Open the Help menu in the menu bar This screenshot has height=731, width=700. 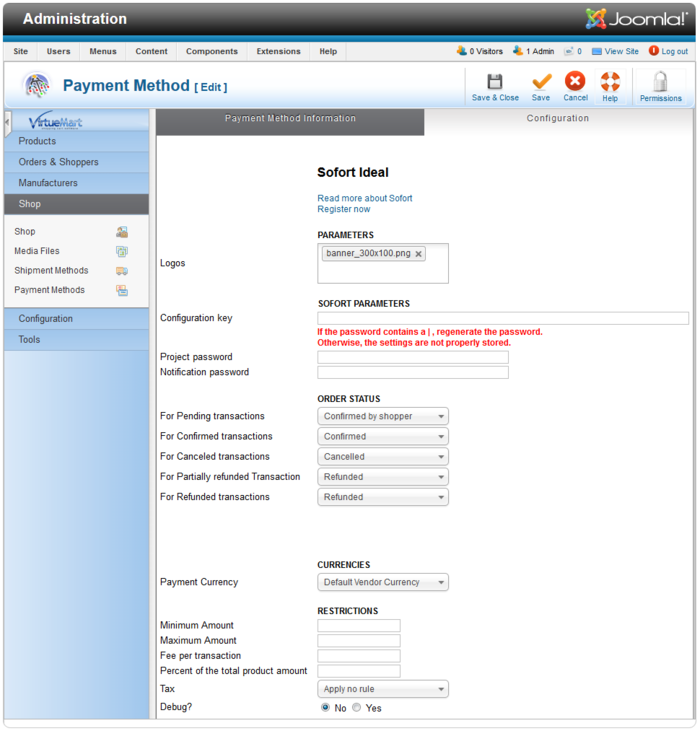click(328, 51)
